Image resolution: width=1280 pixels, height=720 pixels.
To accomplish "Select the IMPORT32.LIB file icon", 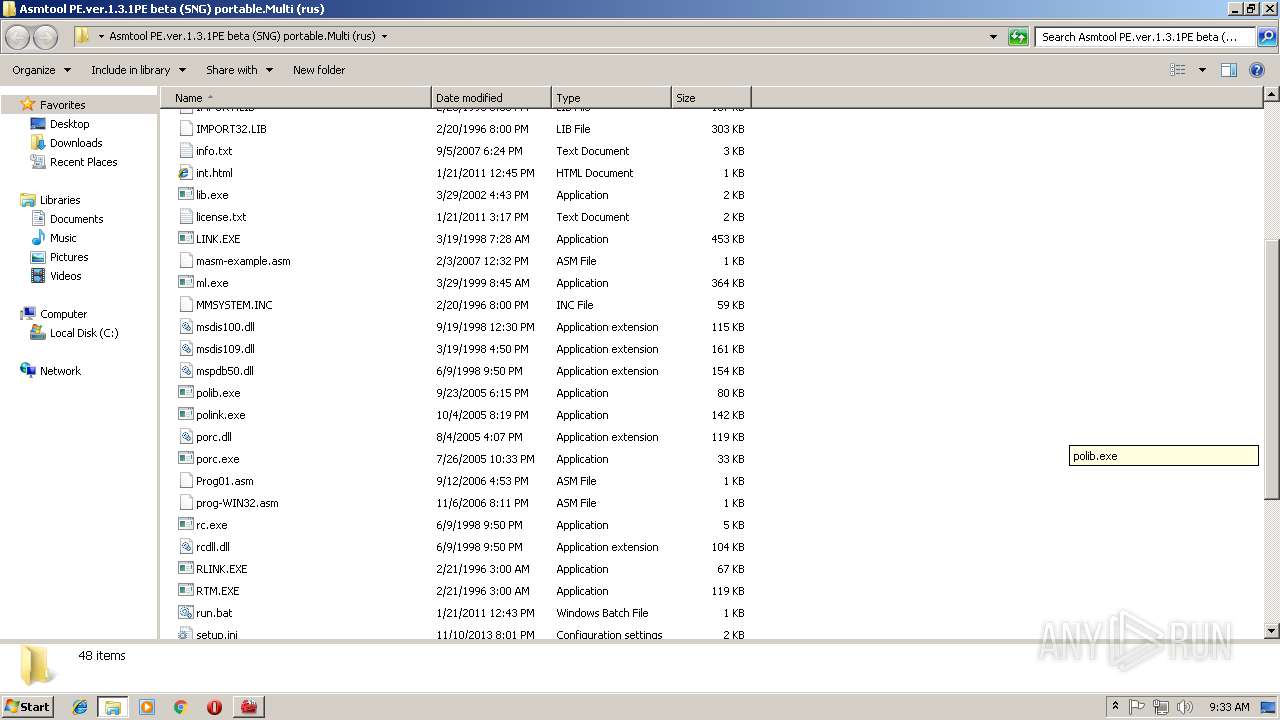I will (185, 129).
